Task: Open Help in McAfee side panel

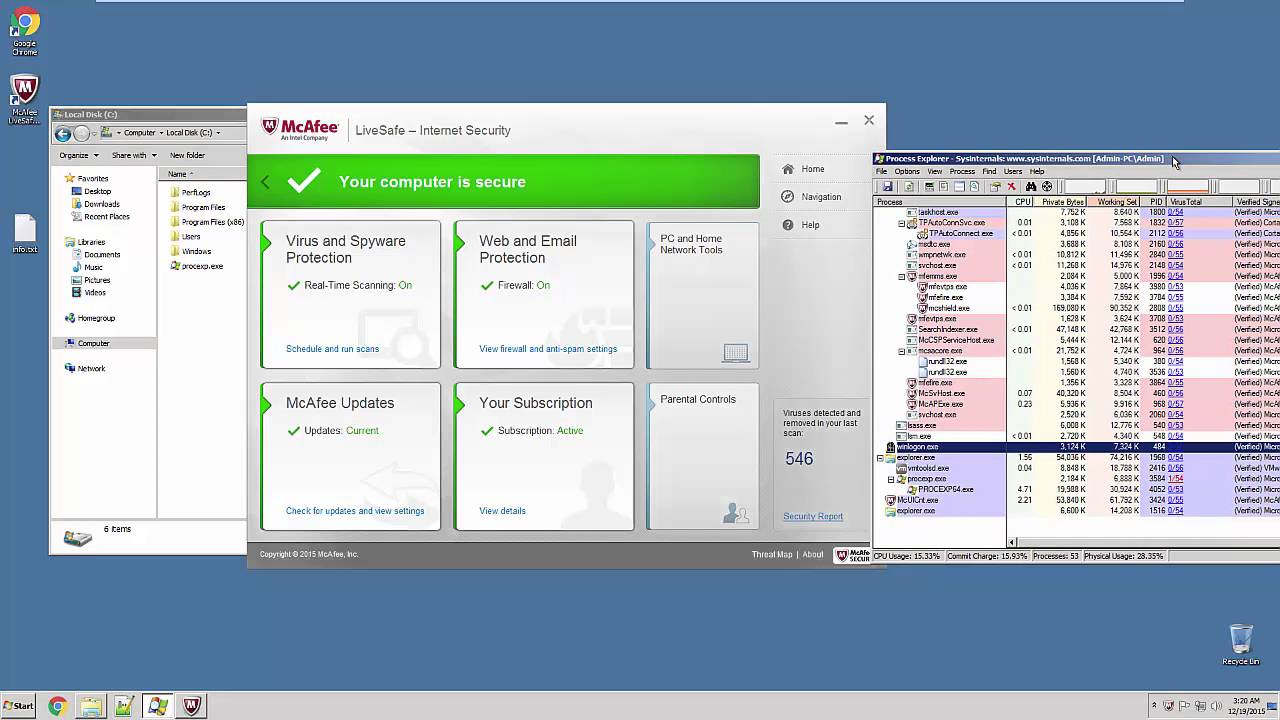Action: [x=801, y=225]
